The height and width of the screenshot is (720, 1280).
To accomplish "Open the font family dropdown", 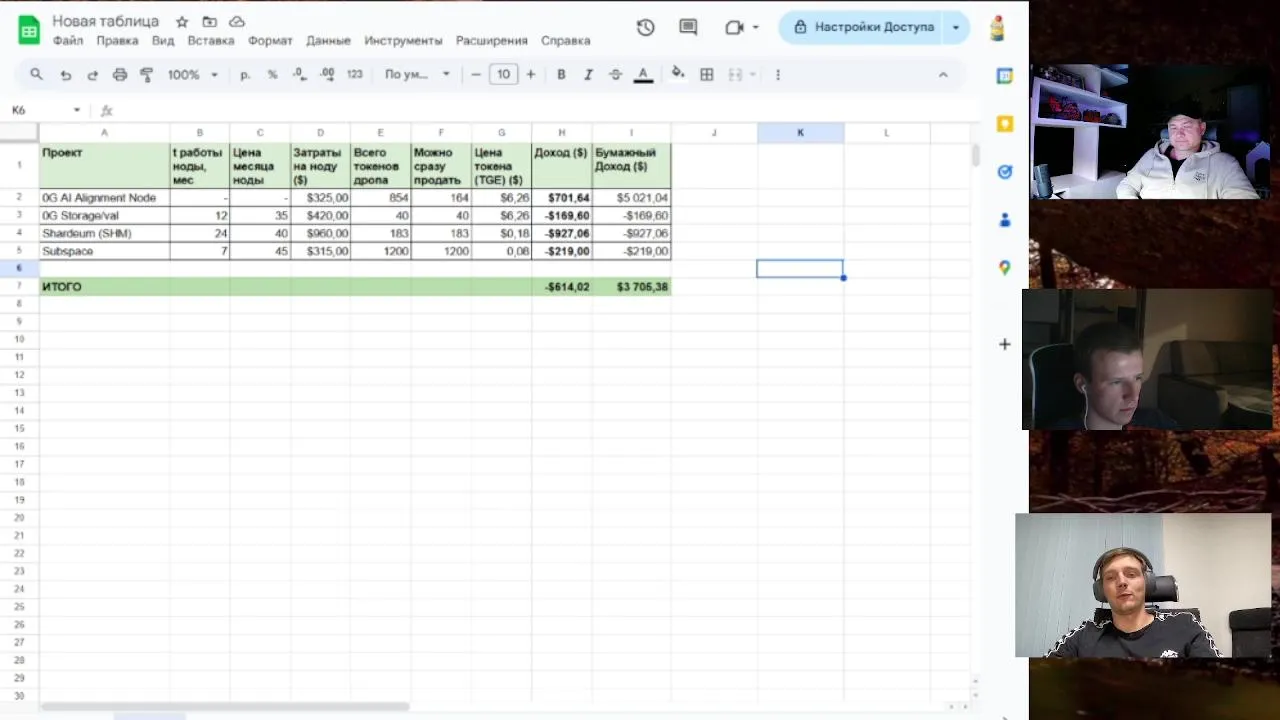I will pos(417,74).
